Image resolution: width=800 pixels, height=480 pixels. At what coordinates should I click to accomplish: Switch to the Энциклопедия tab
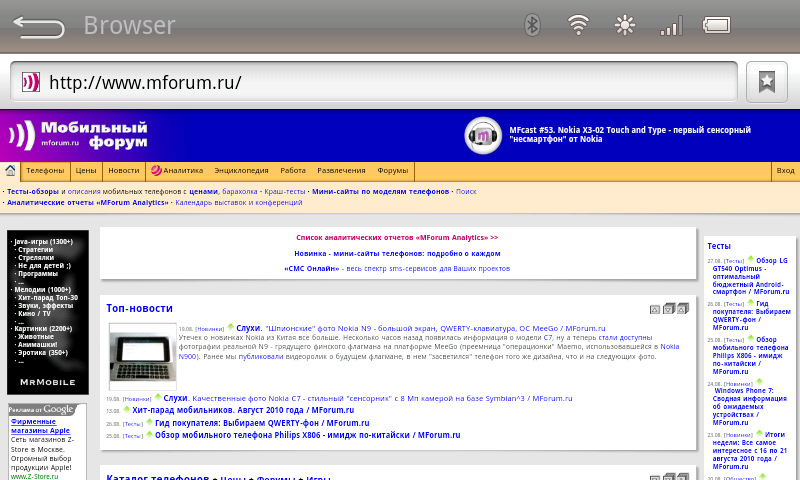point(241,171)
